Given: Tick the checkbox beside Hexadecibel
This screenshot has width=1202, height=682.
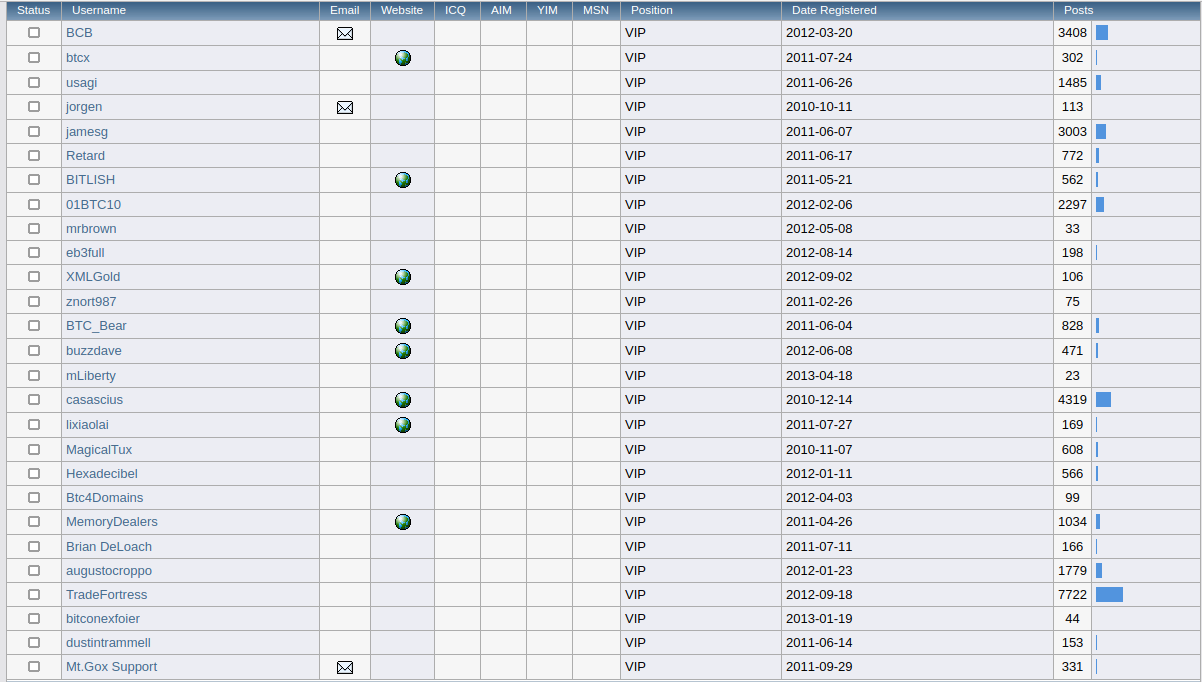Looking at the screenshot, I should (x=34, y=473).
